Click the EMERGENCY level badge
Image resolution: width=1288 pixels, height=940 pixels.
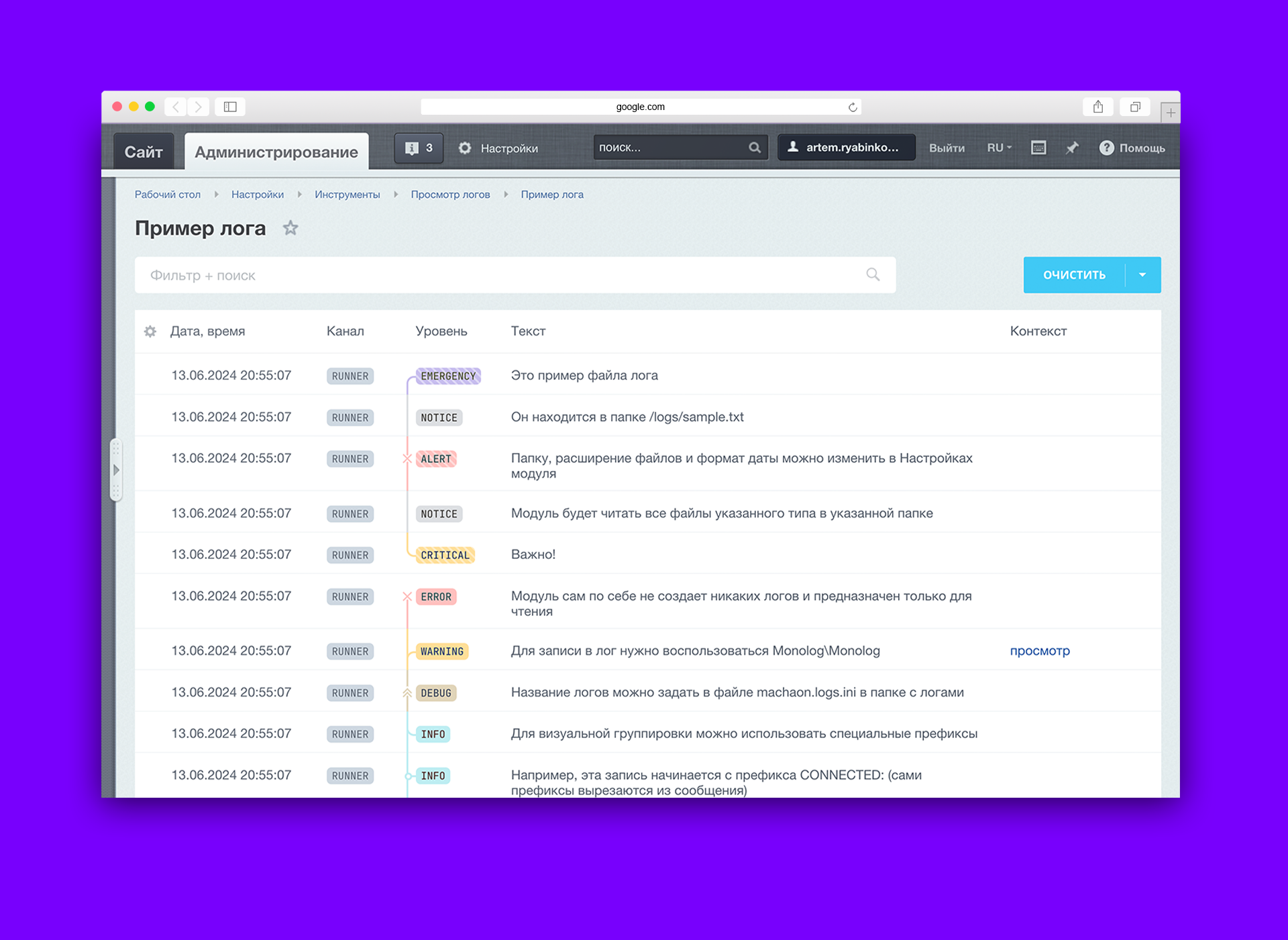tap(448, 376)
